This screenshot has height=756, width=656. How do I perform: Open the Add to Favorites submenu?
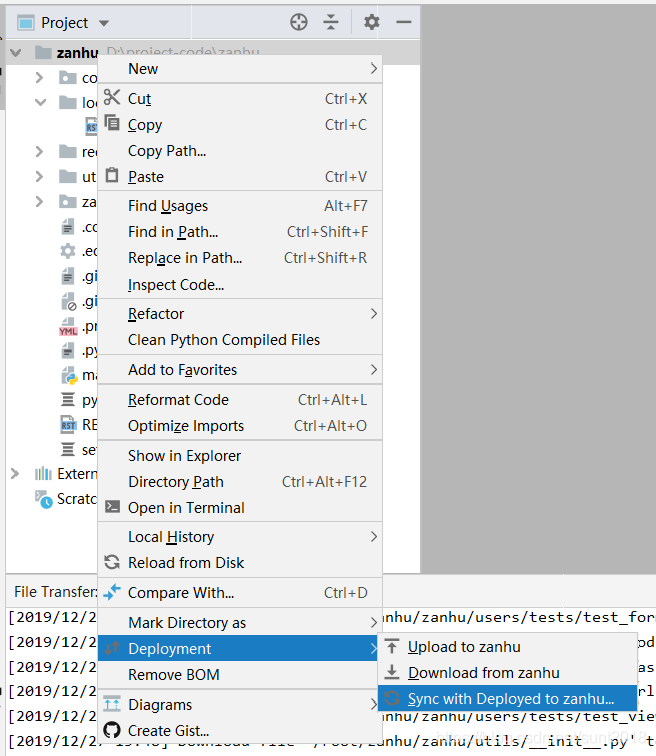click(240, 370)
